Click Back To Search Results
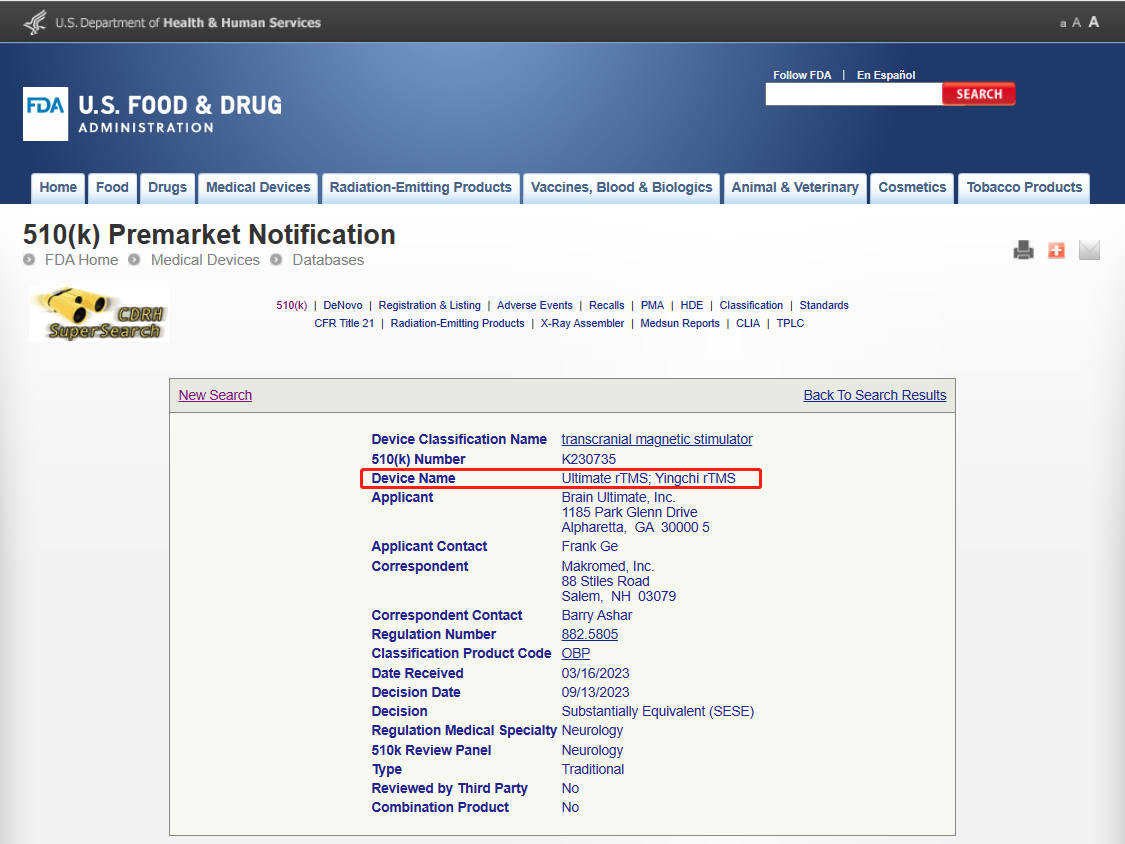Screen dimensions: 1125x844 [x=874, y=395]
